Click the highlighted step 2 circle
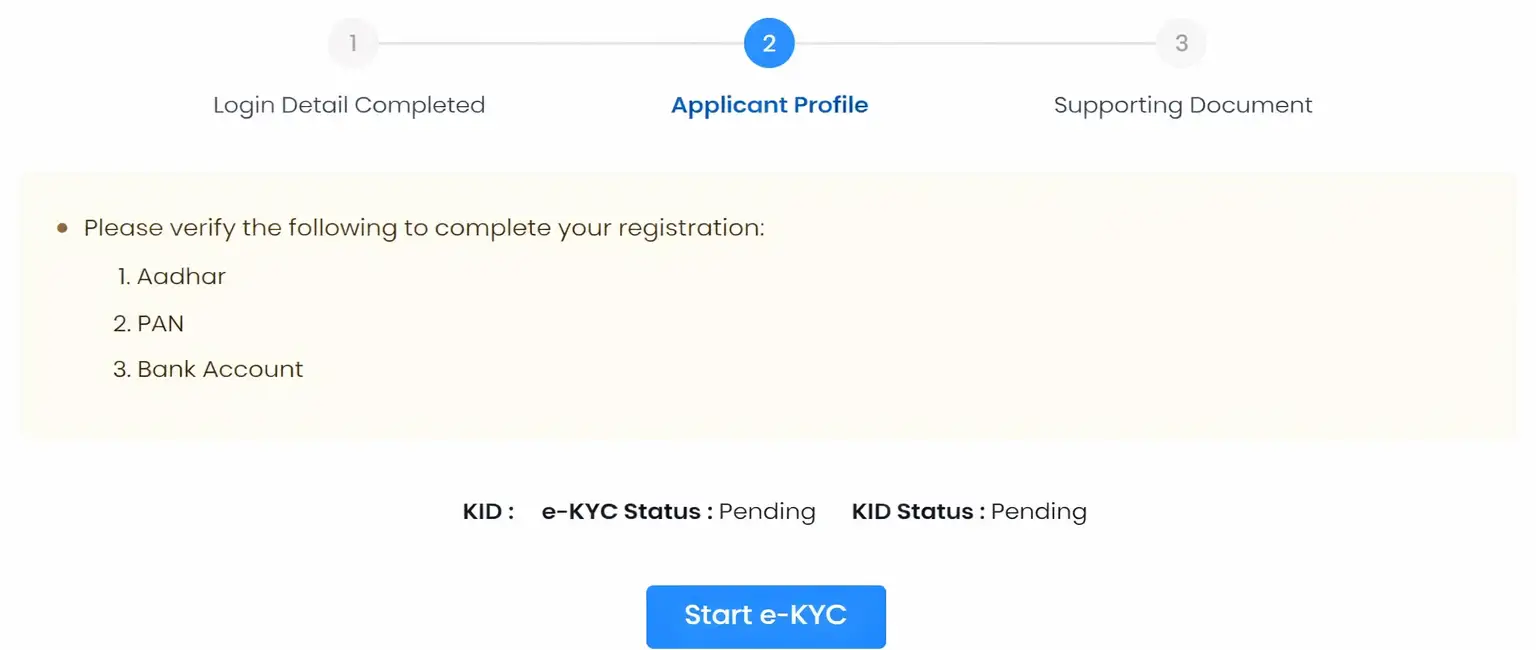The width and height of the screenshot is (1536, 650). pyautogui.click(x=768, y=42)
